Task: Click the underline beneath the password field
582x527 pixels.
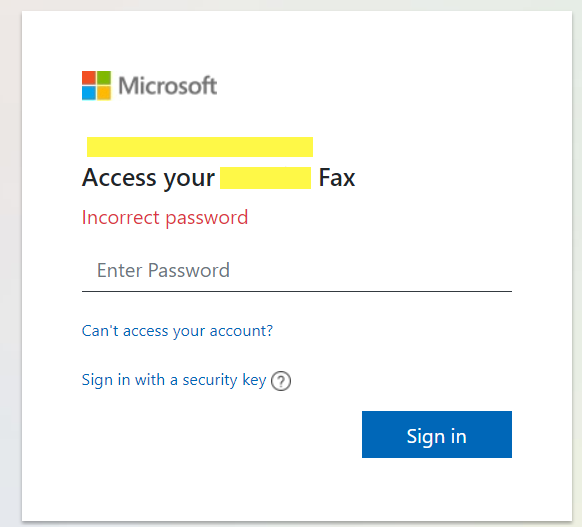Action: pos(297,292)
